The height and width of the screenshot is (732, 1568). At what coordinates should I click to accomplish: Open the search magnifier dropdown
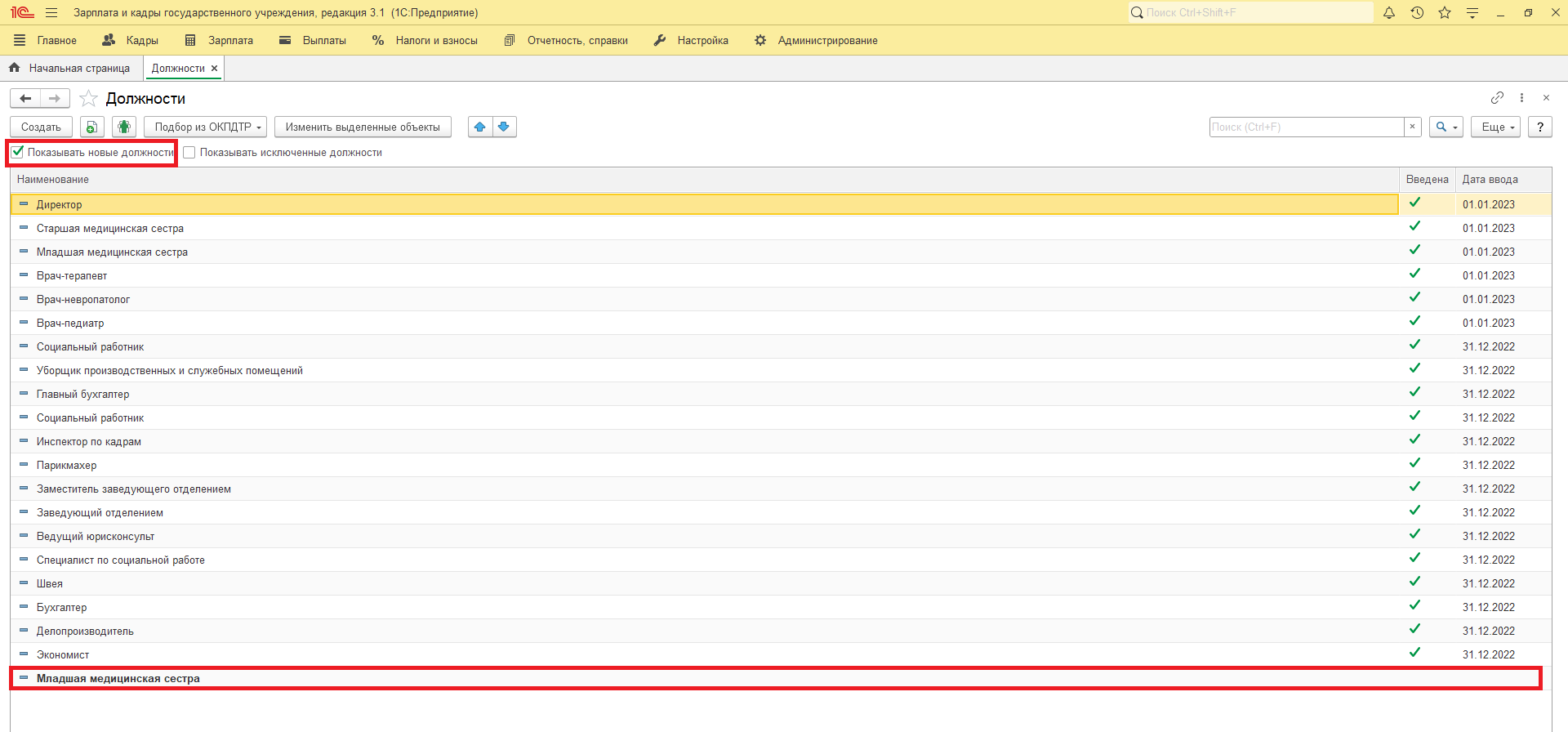(x=1445, y=127)
